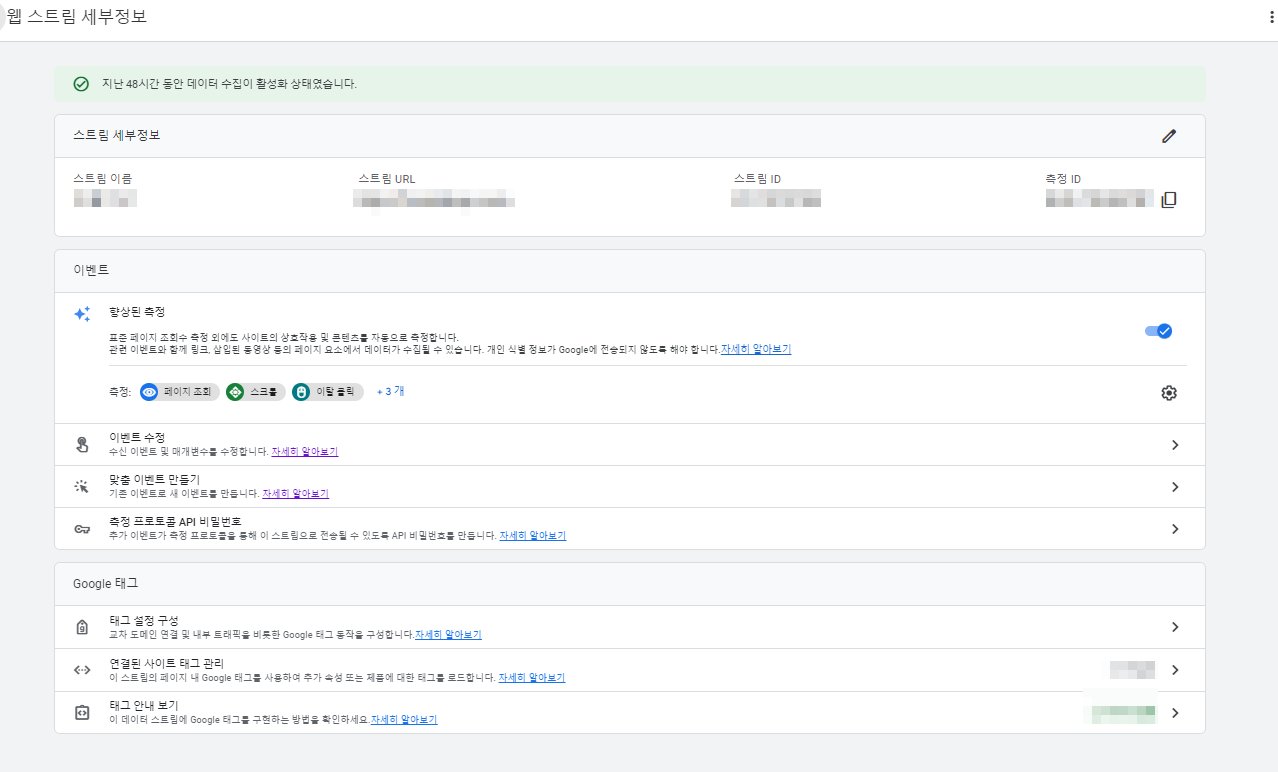Image resolution: width=1278 pixels, height=772 pixels.
Task: Open the three-dot menu for web stream details
Action: [1270, 18]
